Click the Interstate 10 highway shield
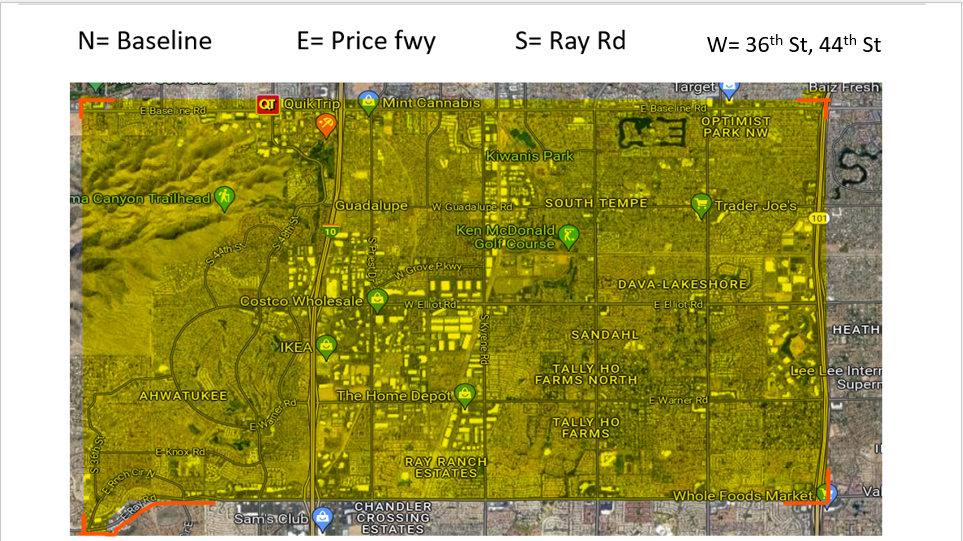The height and width of the screenshot is (541, 963). [x=330, y=232]
